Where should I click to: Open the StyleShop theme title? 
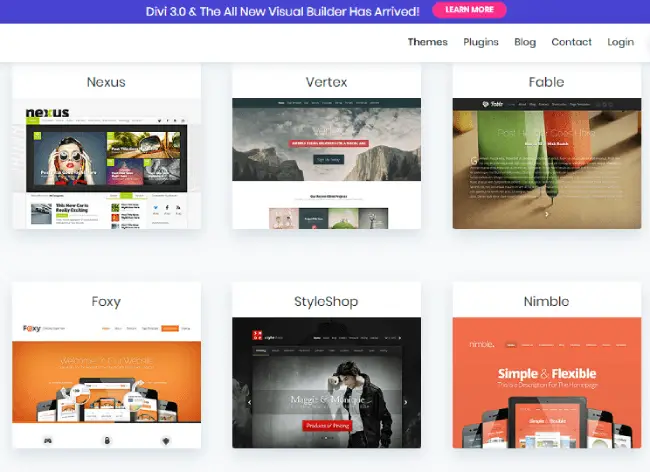326,301
